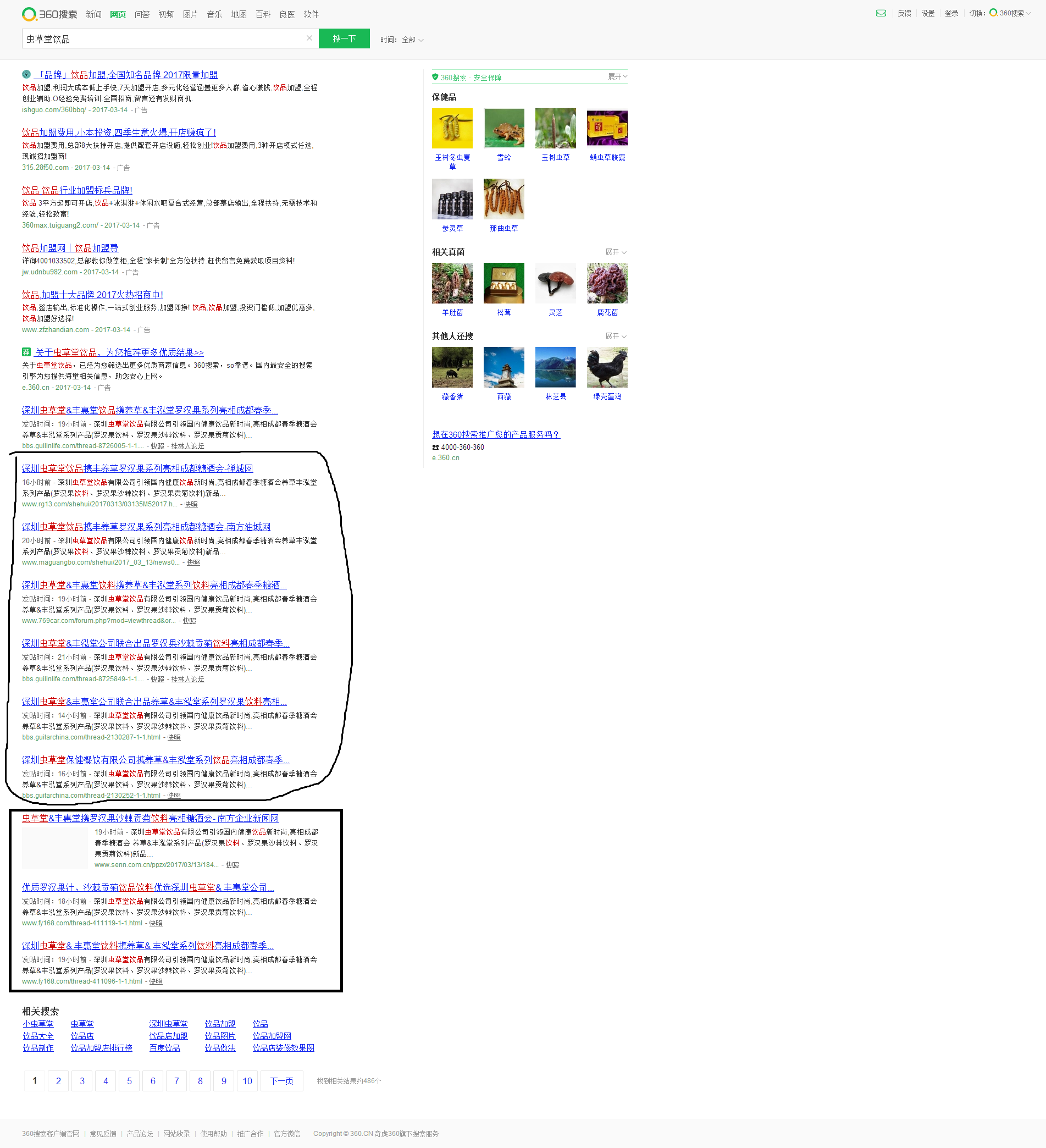Open the 灵芝 thumbnail
1046x1148 pixels.
click(x=555, y=283)
